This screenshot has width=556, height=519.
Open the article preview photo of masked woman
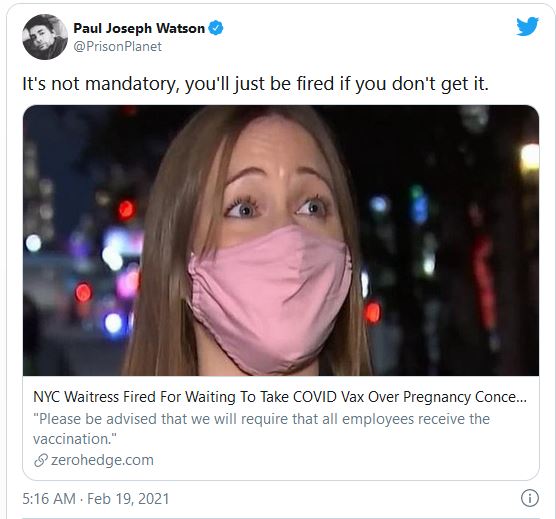pos(281,240)
